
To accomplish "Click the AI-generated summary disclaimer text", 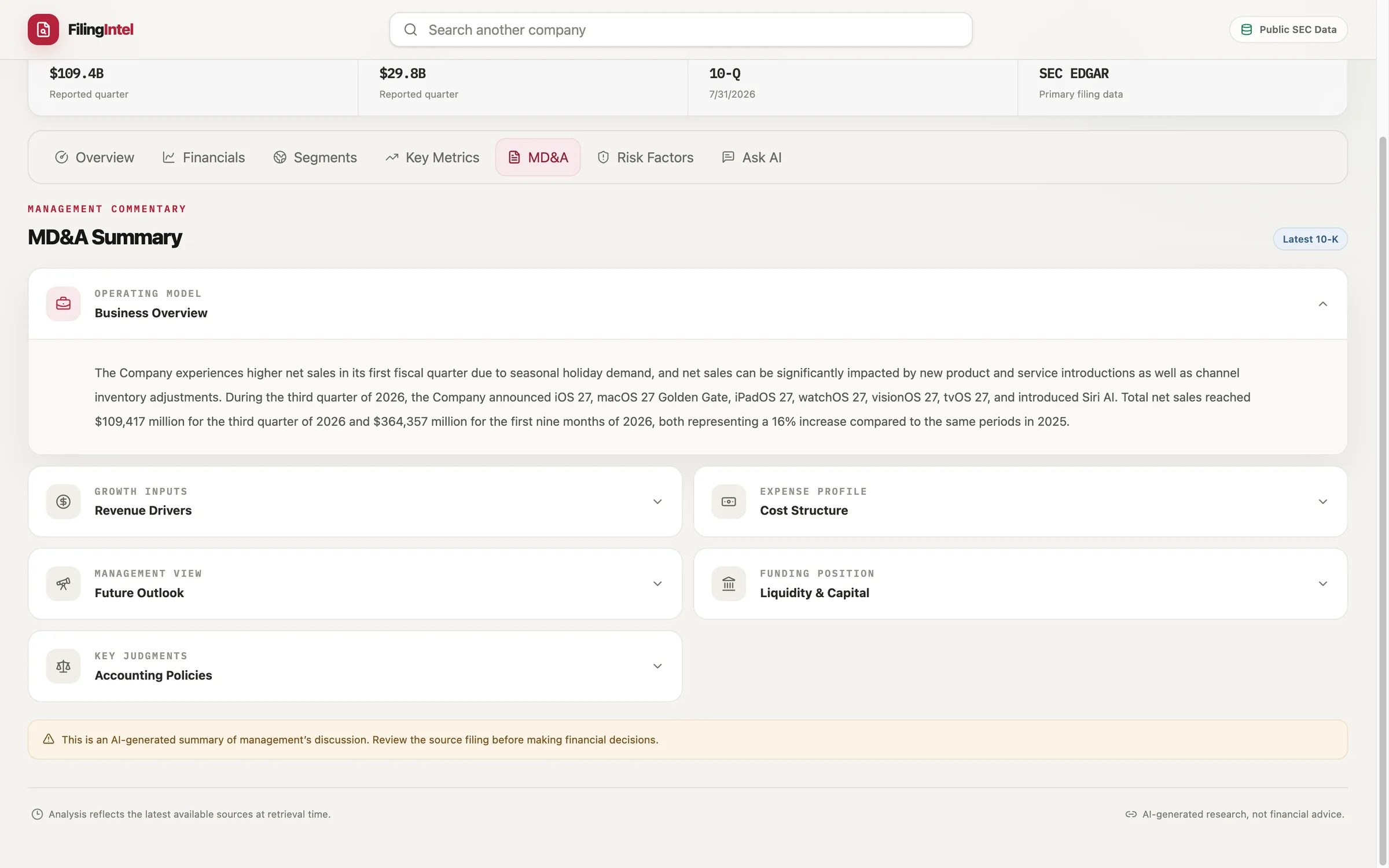I will (360, 740).
